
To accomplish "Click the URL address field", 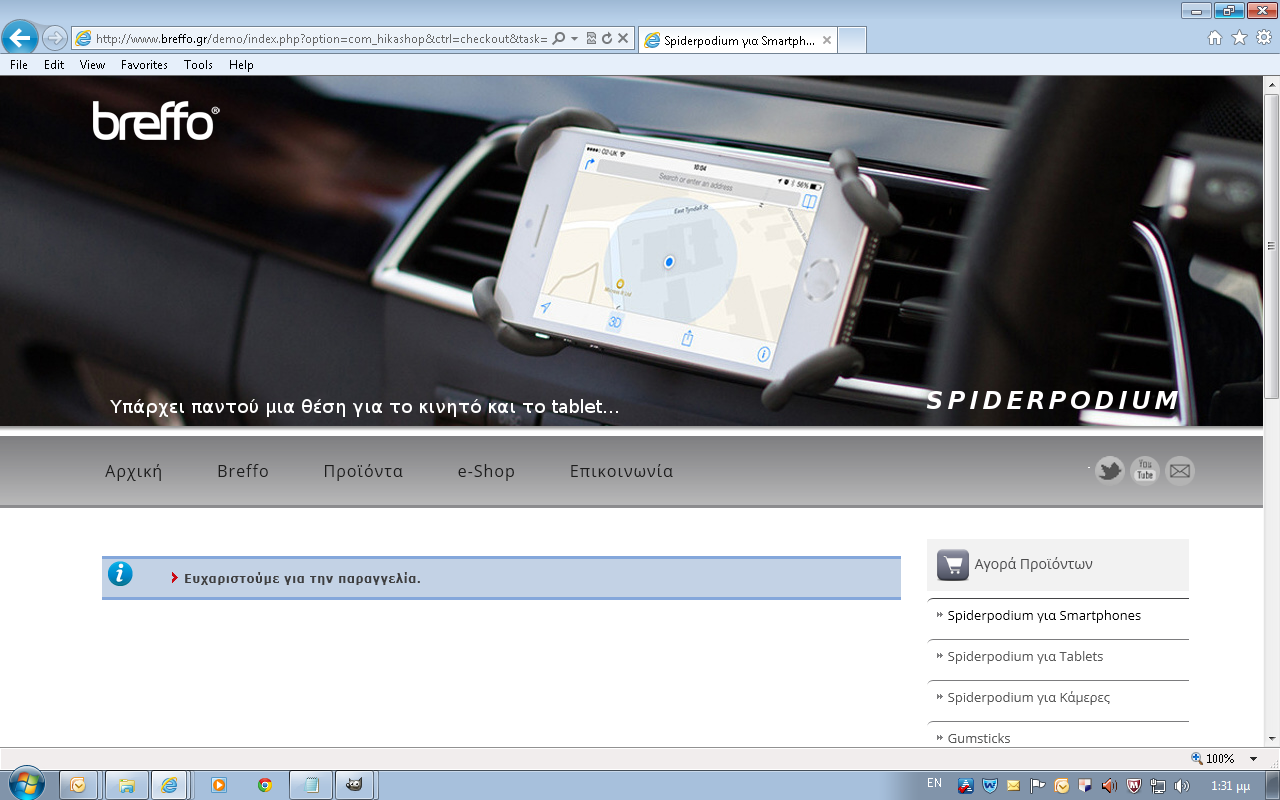I will (320, 39).
